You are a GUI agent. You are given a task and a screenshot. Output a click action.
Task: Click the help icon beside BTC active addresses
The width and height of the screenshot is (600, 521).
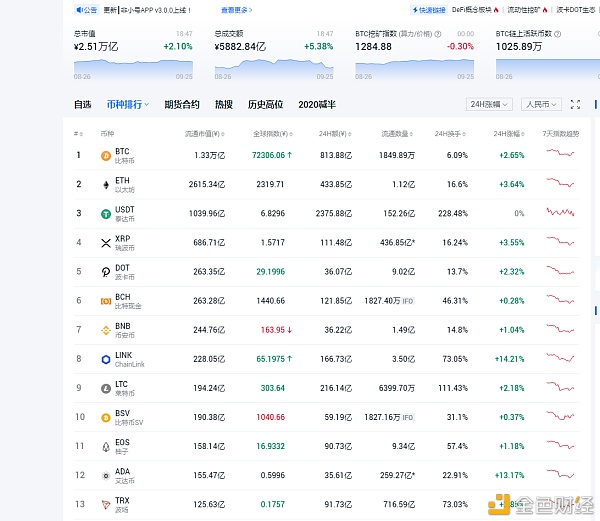(558, 34)
